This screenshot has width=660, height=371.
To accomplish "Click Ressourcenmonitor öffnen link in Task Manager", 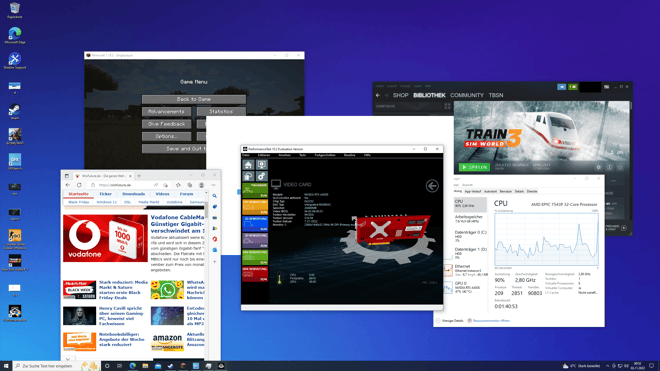I will tap(491, 321).
